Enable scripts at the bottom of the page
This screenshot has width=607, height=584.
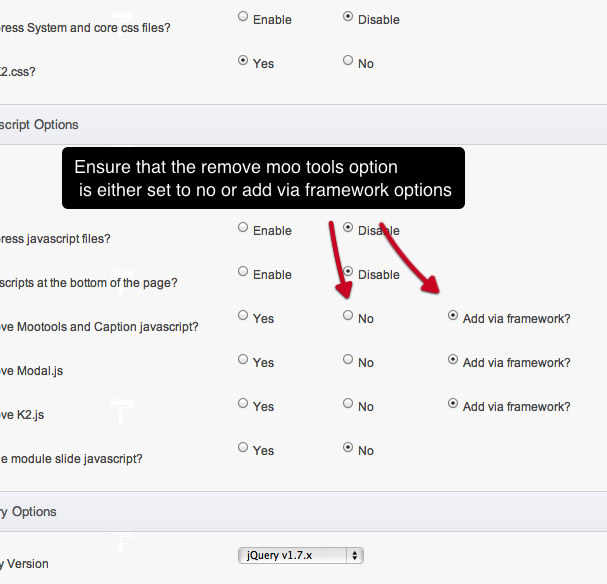pos(243,271)
